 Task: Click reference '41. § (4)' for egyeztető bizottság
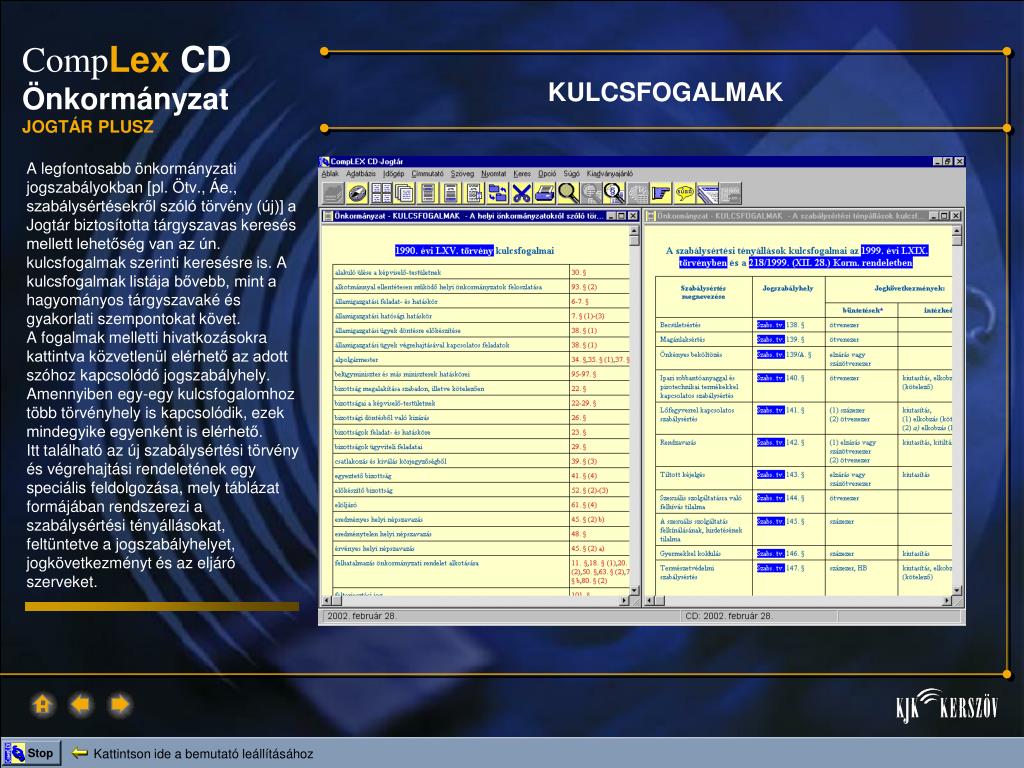pyautogui.click(x=584, y=475)
